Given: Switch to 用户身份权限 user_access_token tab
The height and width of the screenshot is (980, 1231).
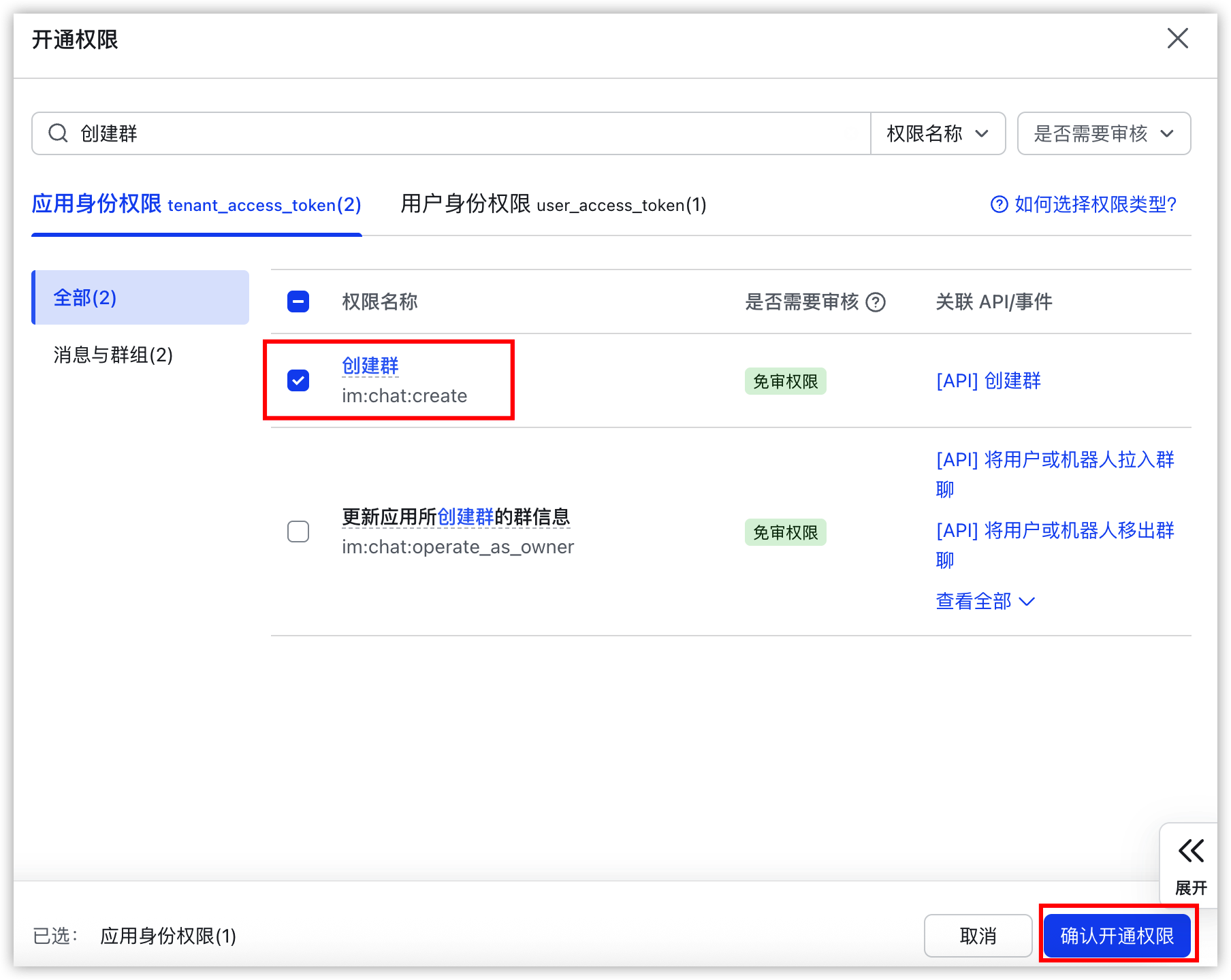Looking at the screenshot, I should (x=553, y=204).
